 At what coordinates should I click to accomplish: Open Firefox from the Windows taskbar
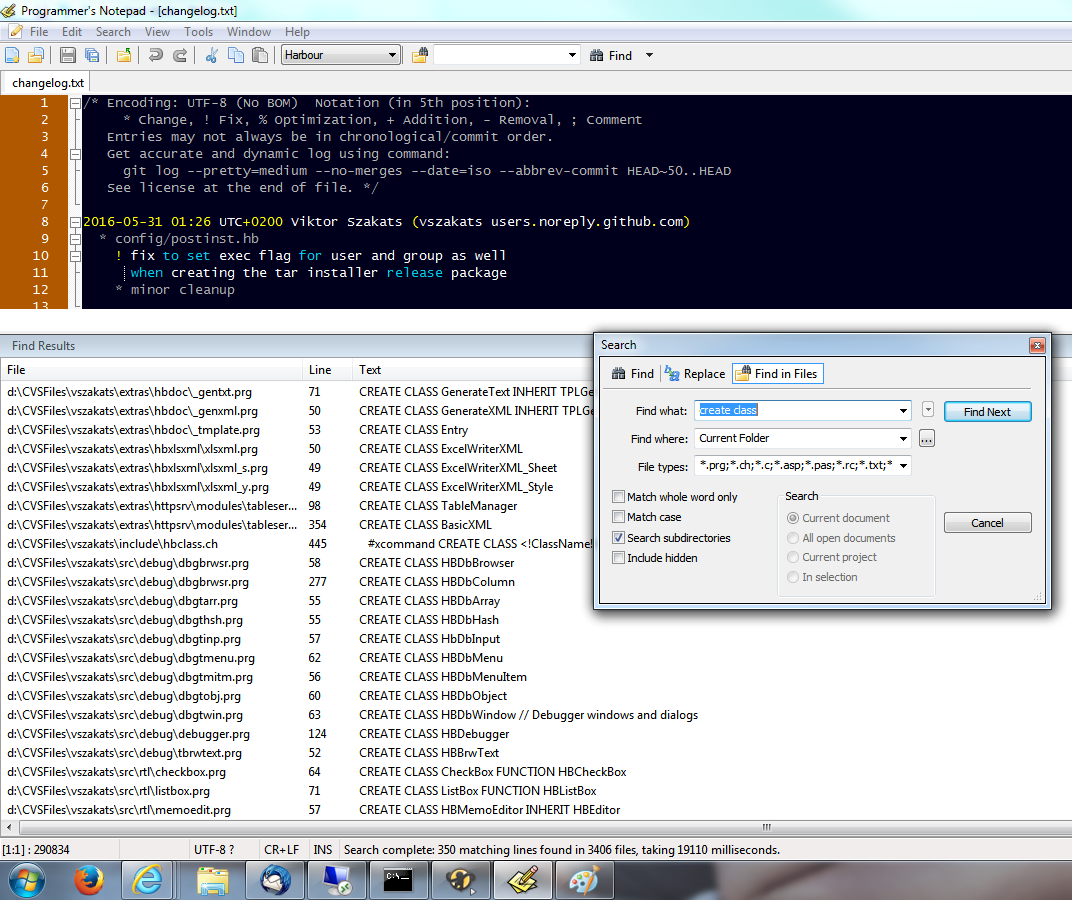pyautogui.click(x=90, y=880)
